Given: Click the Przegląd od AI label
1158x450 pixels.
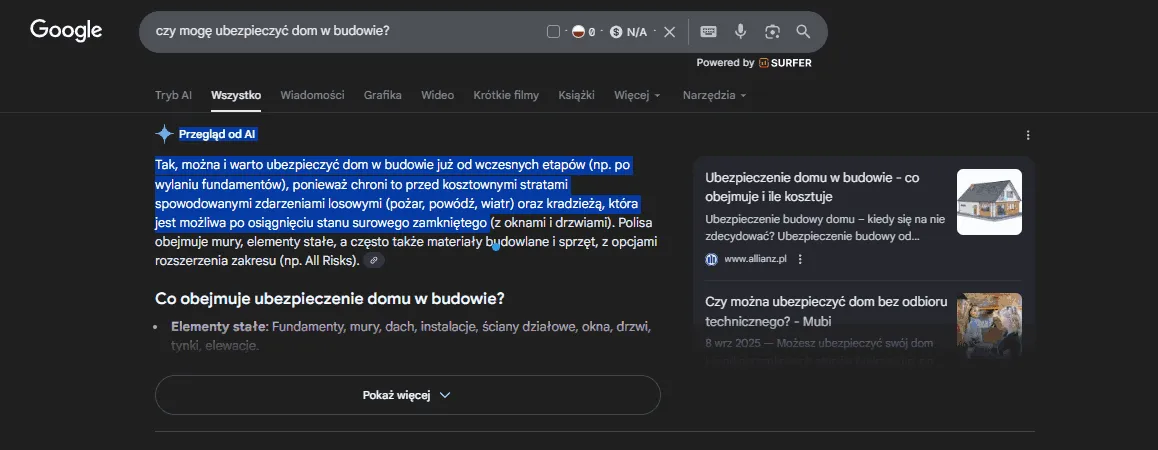Looking at the screenshot, I should [217, 134].
